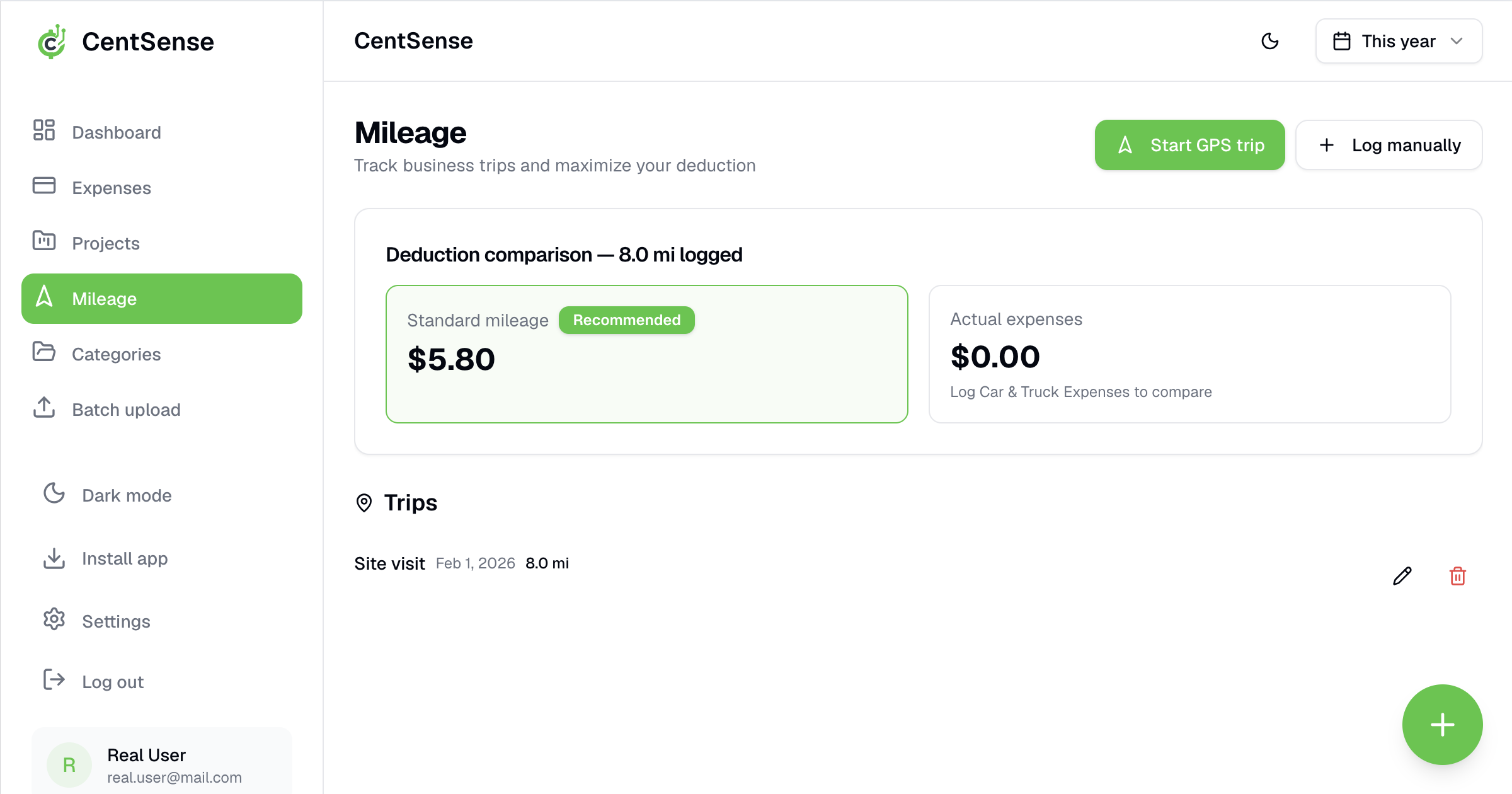Image resolution: width=1512 pixels, height=794 pixels.
Task: Click the calendar icon in date filter
Action: point(1342,42)
